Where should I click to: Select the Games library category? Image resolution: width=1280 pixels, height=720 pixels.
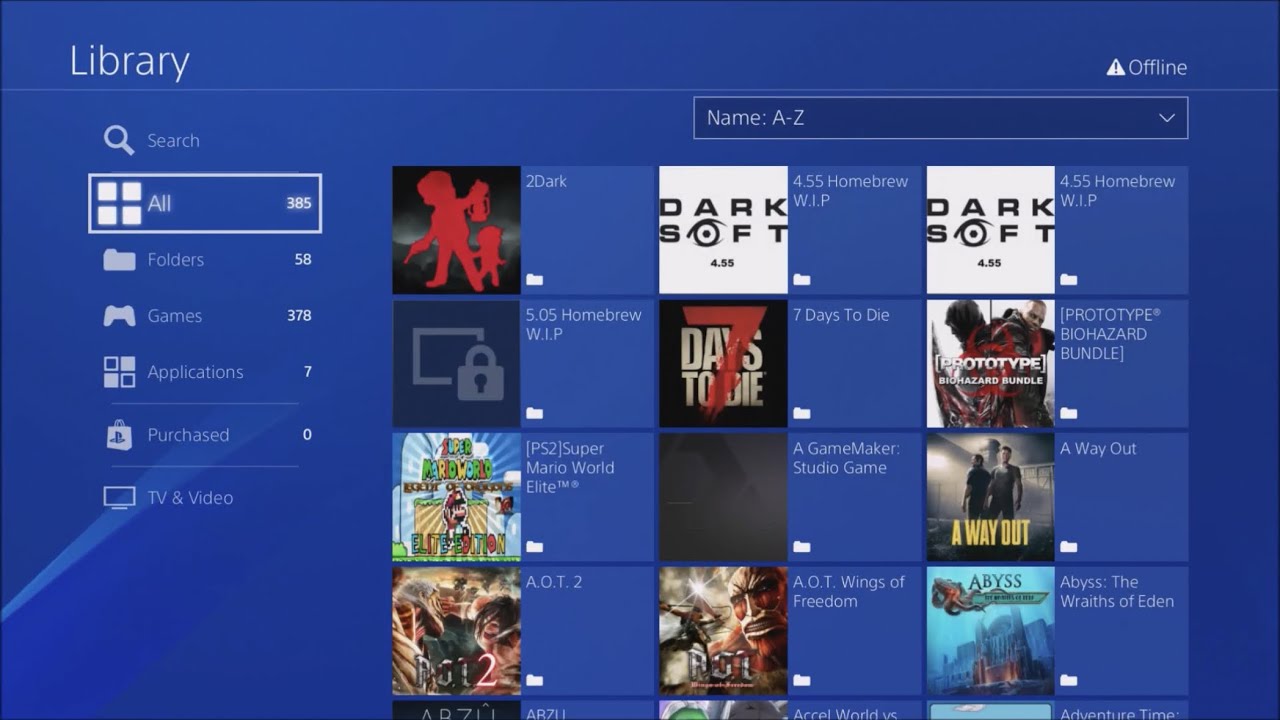205,316
